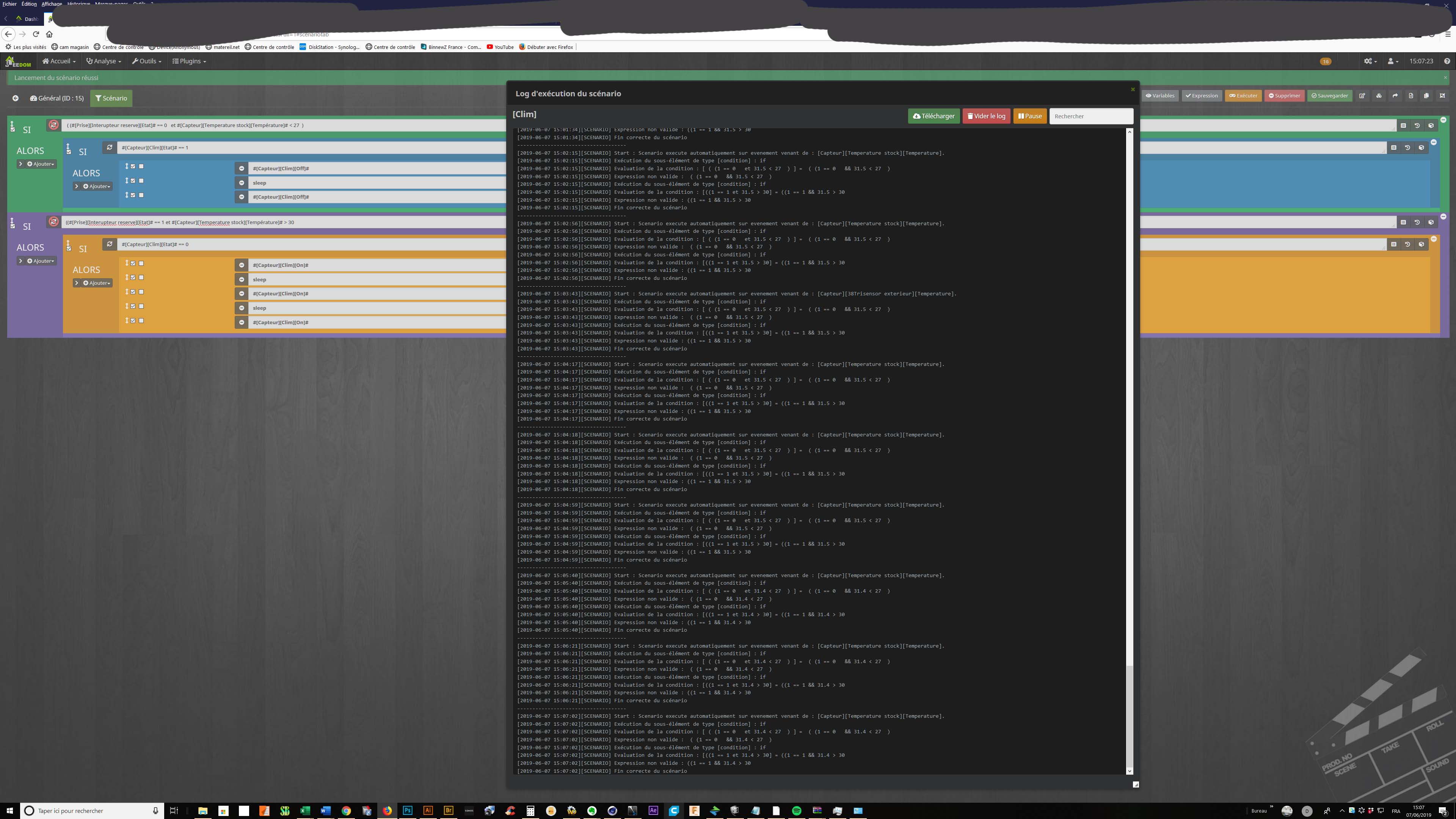Toggle repeat icon on blue Clim Etat == 1 block
Image resolution: width=1456 pixels, height=819 pixels.
pos(110,147)
